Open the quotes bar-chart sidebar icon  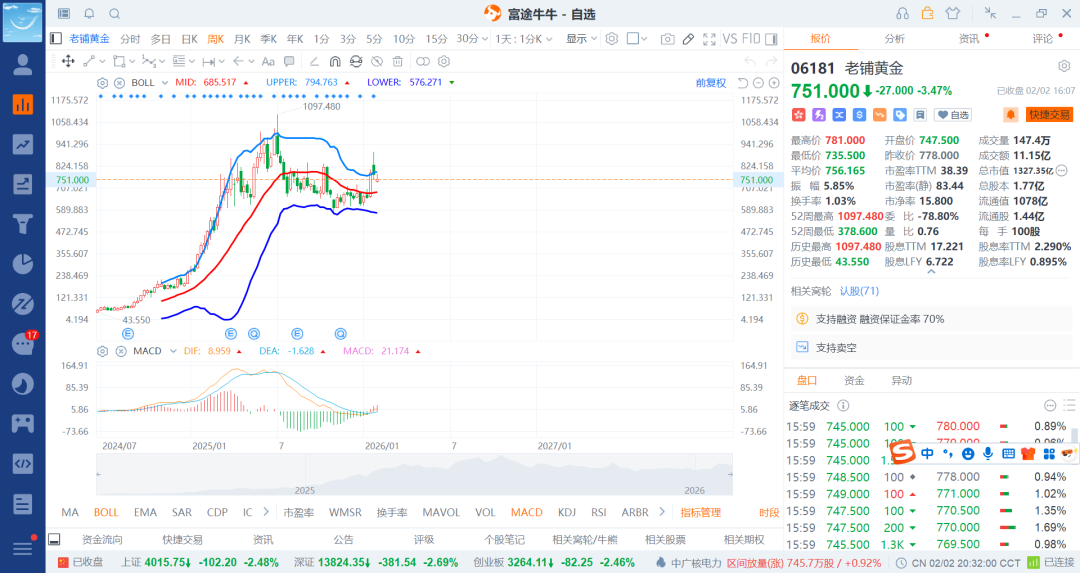pyautogui.click(x=23, y=104)
